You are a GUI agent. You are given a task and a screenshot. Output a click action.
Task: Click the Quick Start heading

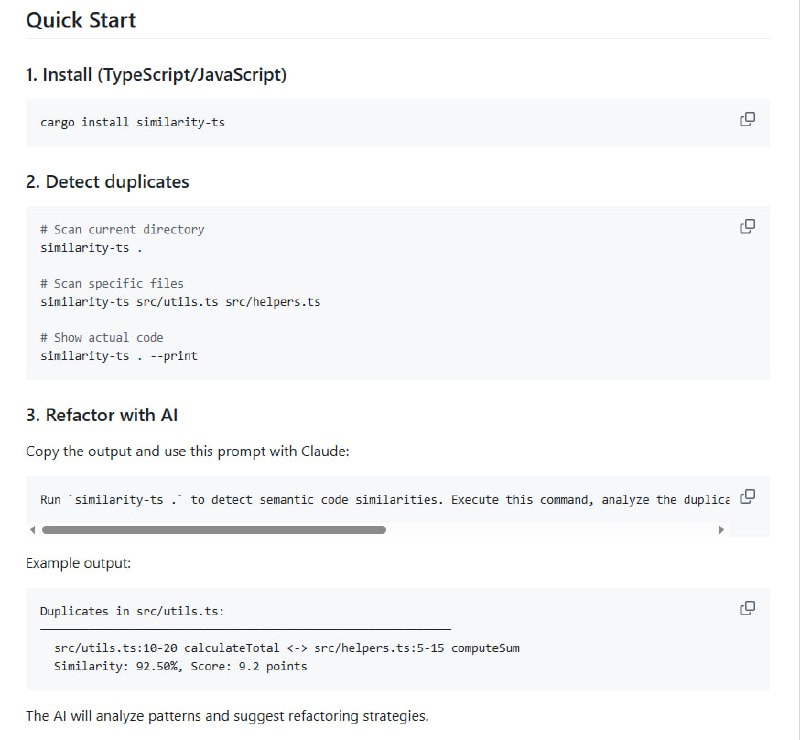[x=81, y=19]
